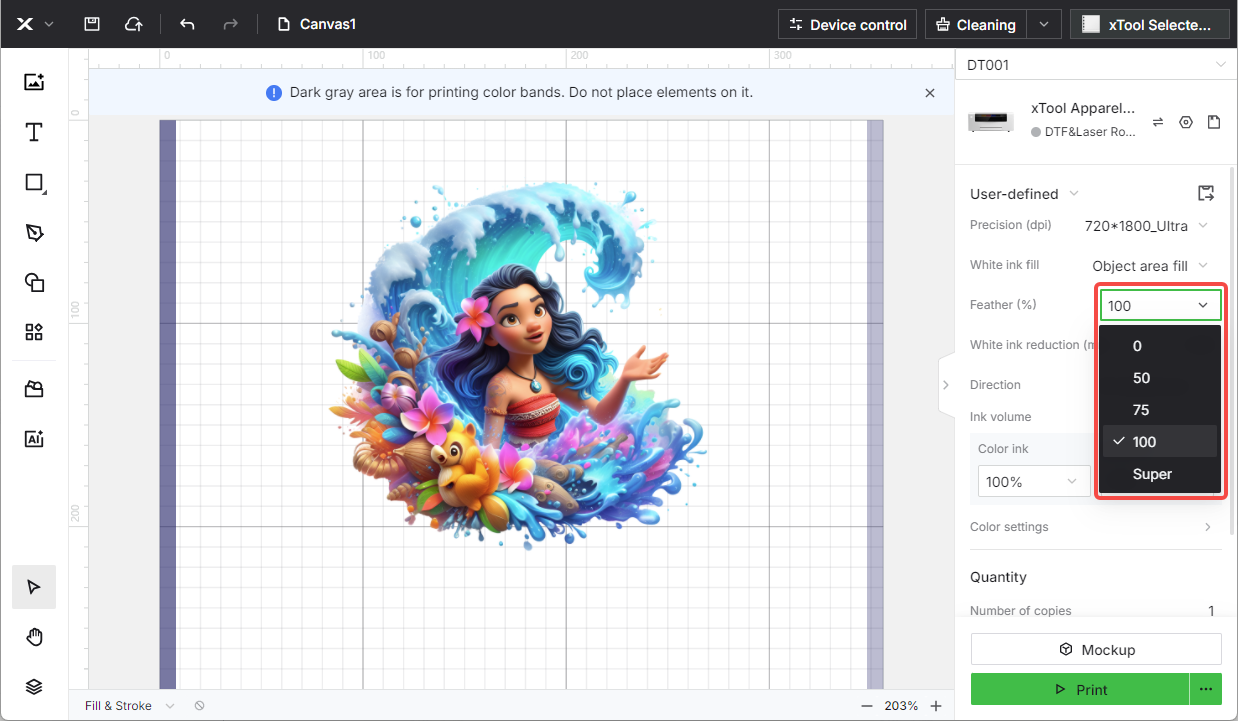Viewport: 1238px width, 721px height.
Task: Click the insert image tool icon
Action: (x=34, y=82)
